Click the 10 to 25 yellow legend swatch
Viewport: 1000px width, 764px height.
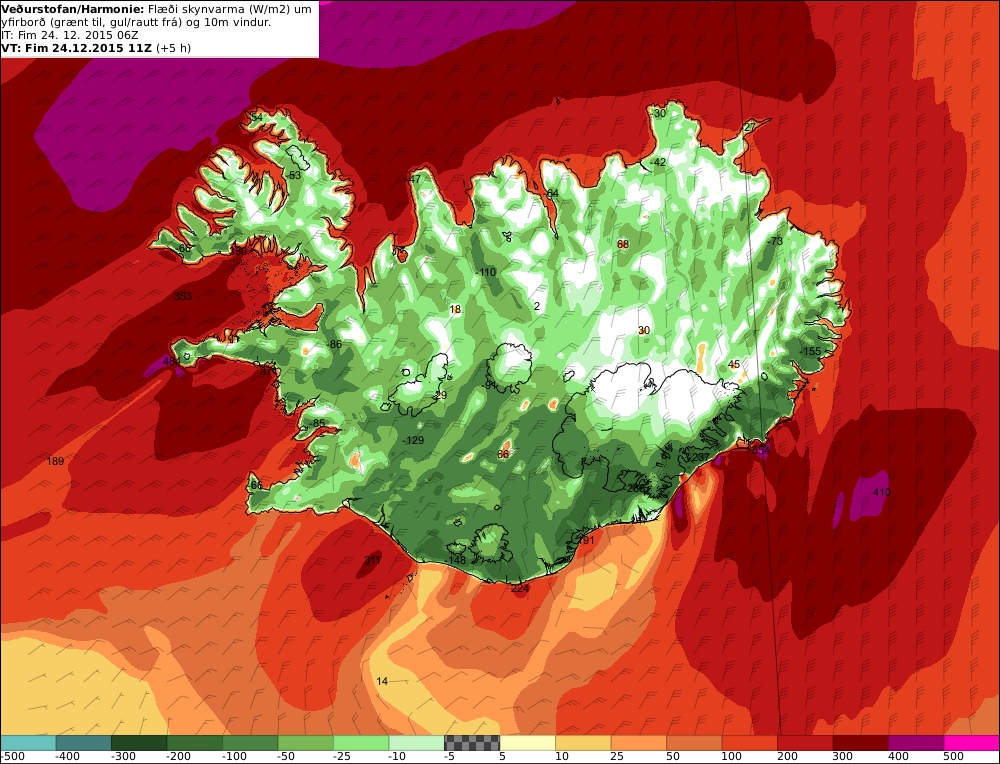pyautogui.click(x=583, y=743)
